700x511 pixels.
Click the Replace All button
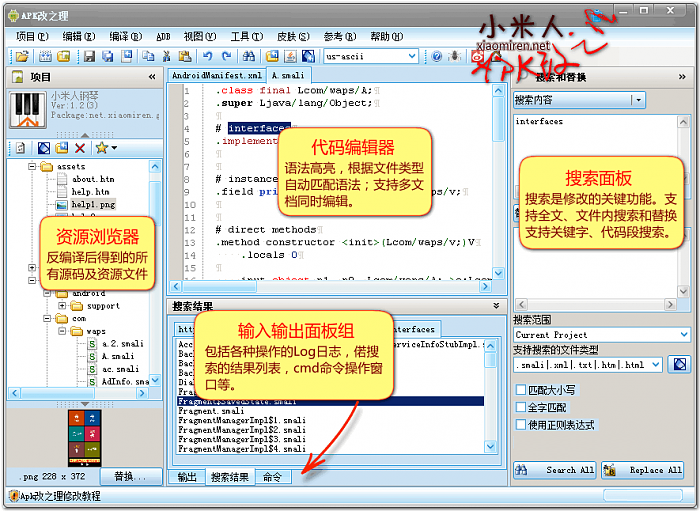pyautogui.click(x=642, y=470)
